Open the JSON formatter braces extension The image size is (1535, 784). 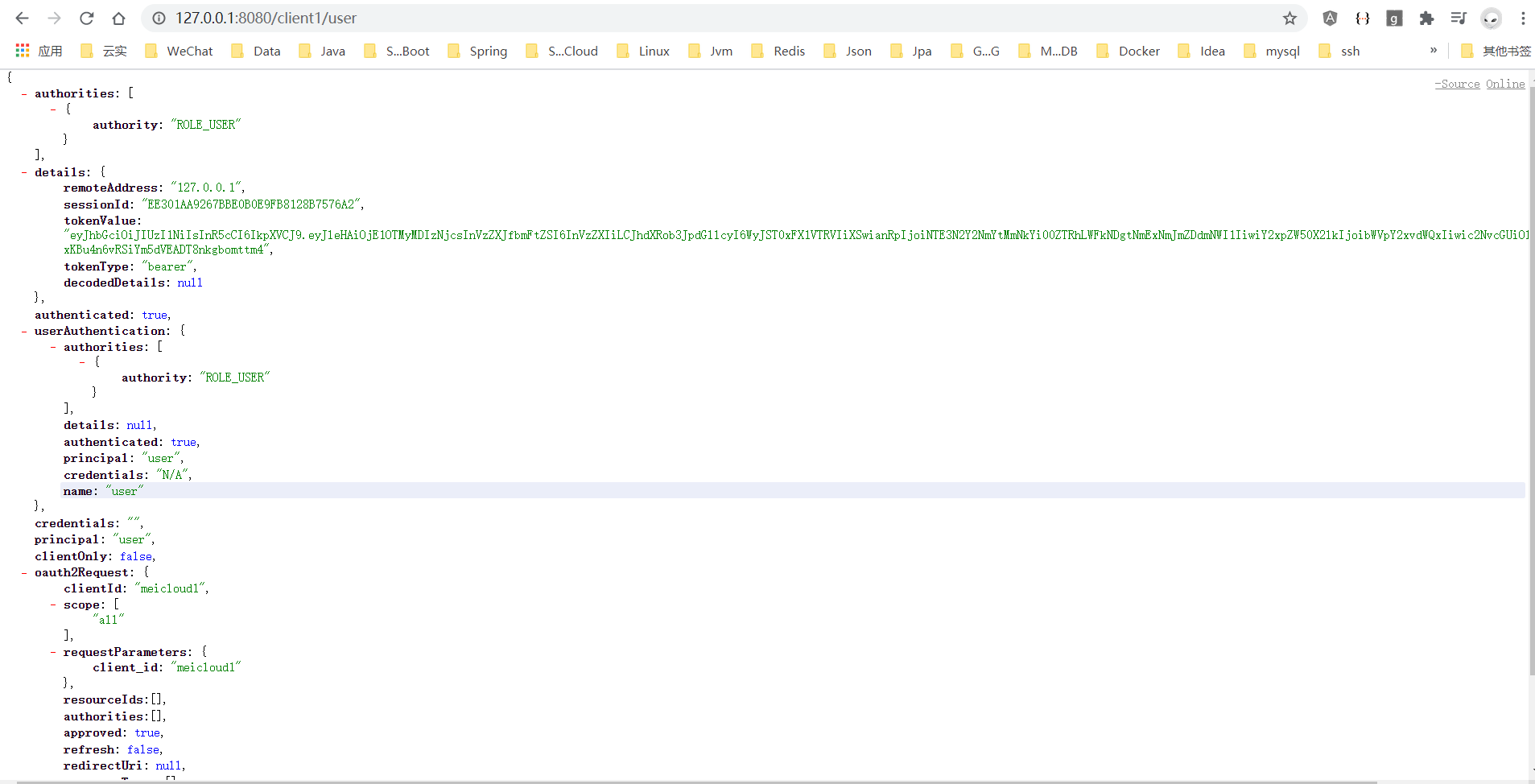[1362, 18]
